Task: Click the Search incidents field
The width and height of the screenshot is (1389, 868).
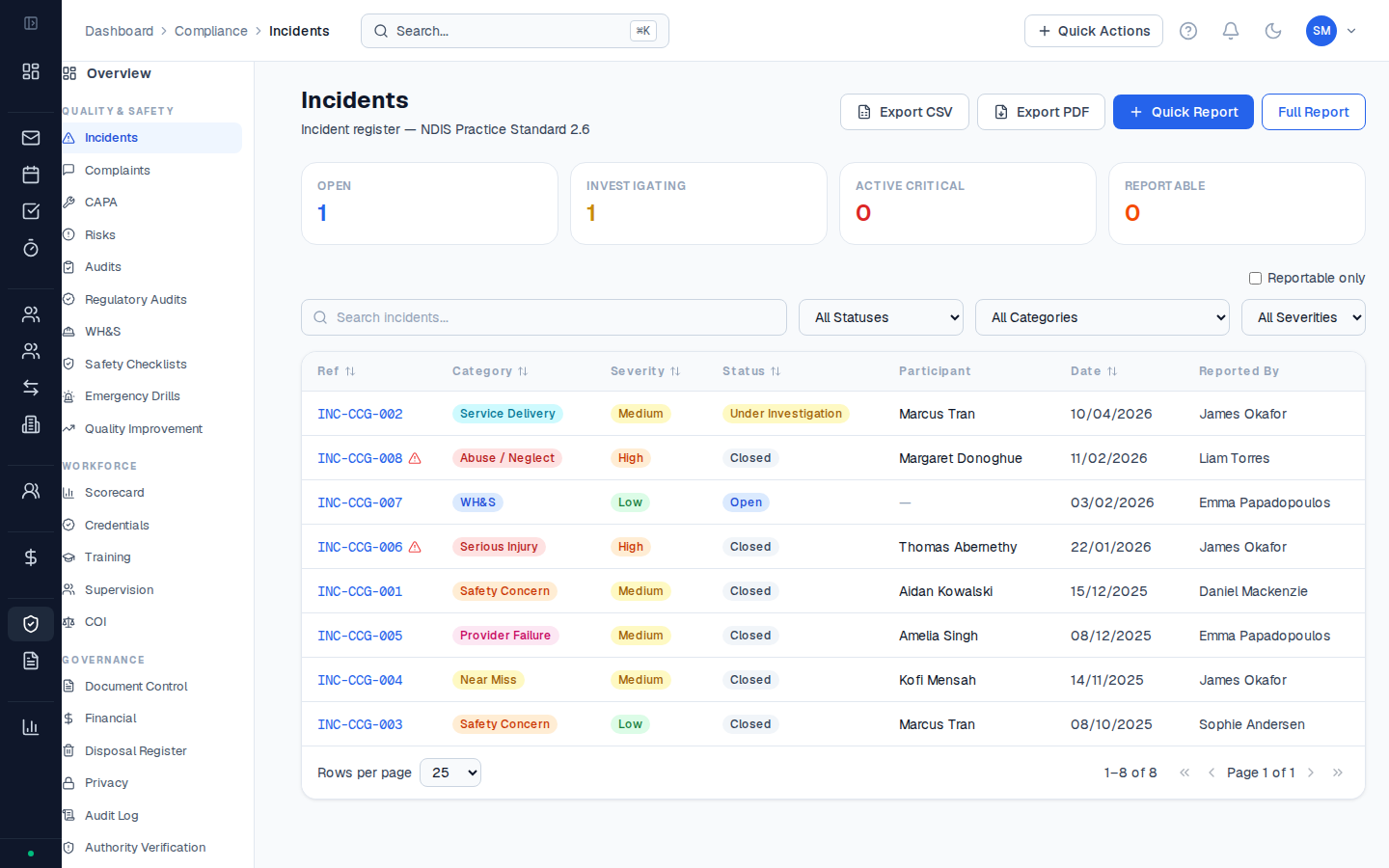Action: [544, 317]
